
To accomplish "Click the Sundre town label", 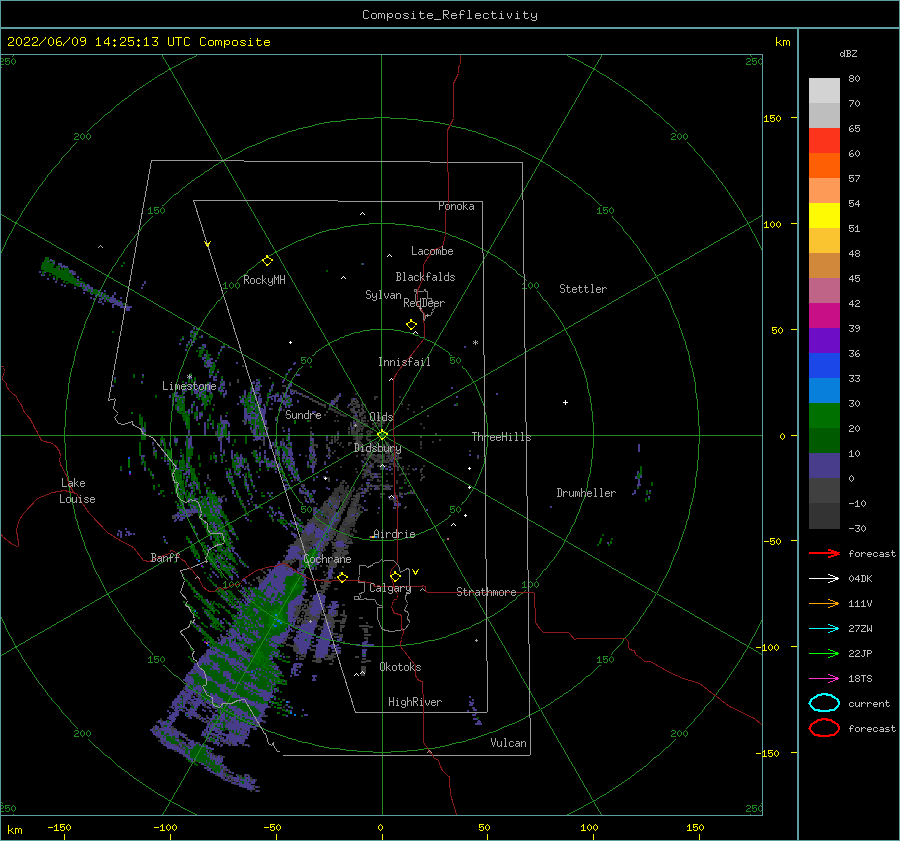I will (303, 414).
